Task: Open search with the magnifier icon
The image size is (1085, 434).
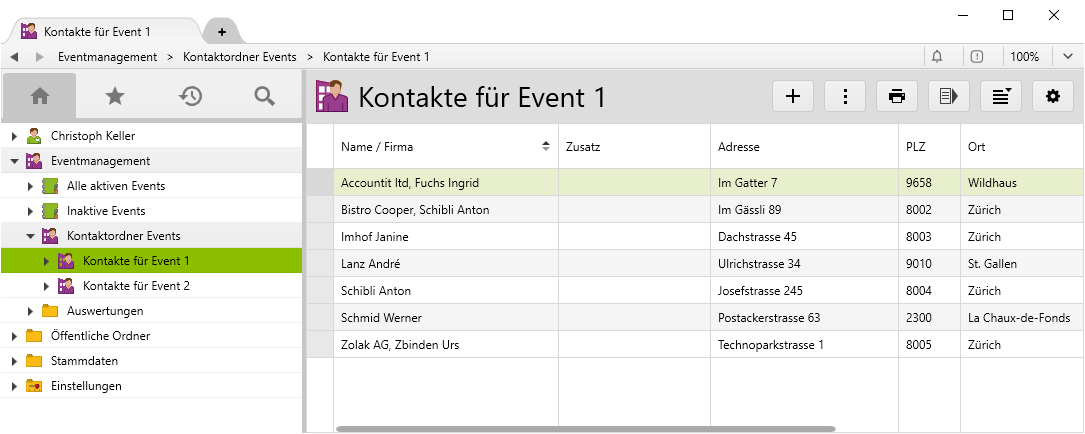Action: pyautogui.click(x=264, y=96)
